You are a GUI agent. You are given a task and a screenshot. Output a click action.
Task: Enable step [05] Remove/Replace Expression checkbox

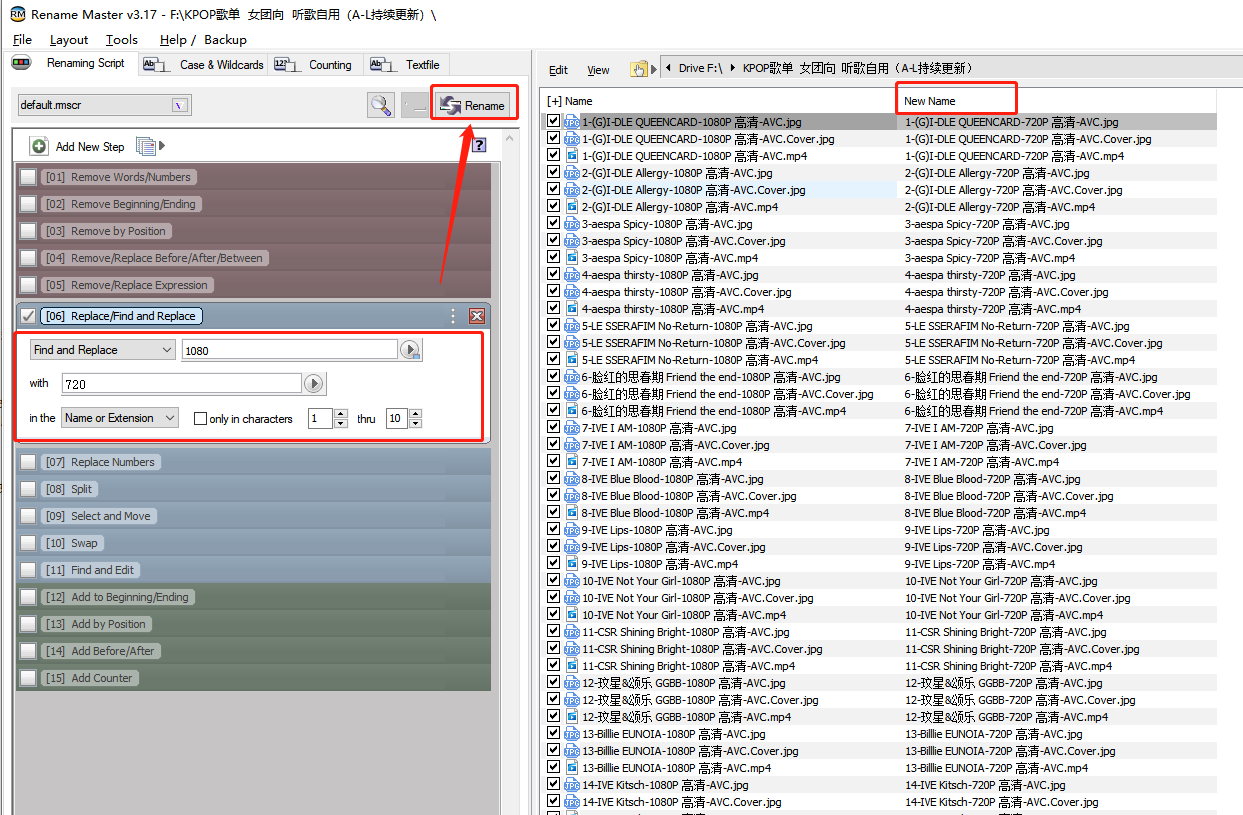click(x=28, y=285)
